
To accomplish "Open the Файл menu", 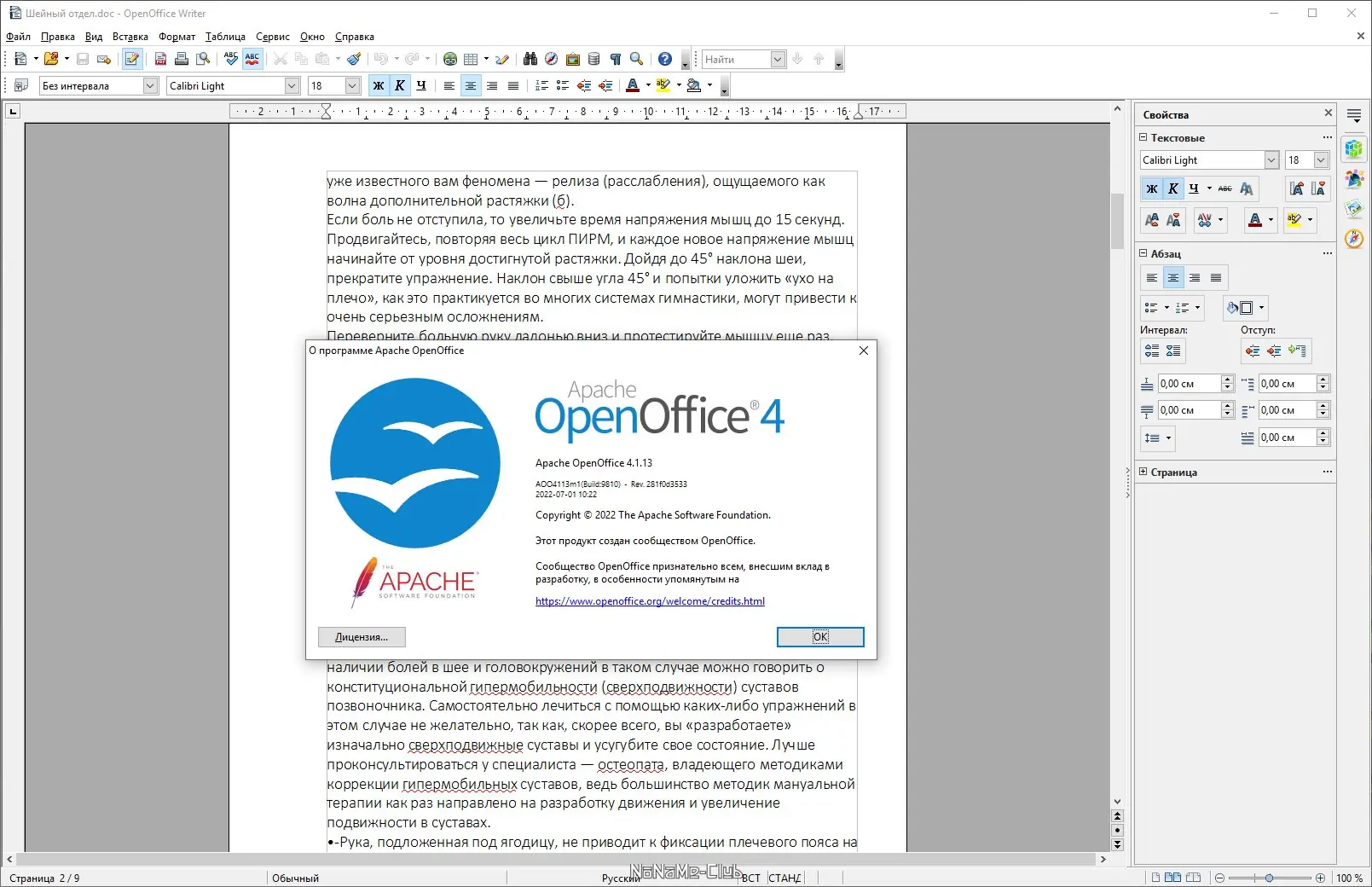I will pos(18,37).
